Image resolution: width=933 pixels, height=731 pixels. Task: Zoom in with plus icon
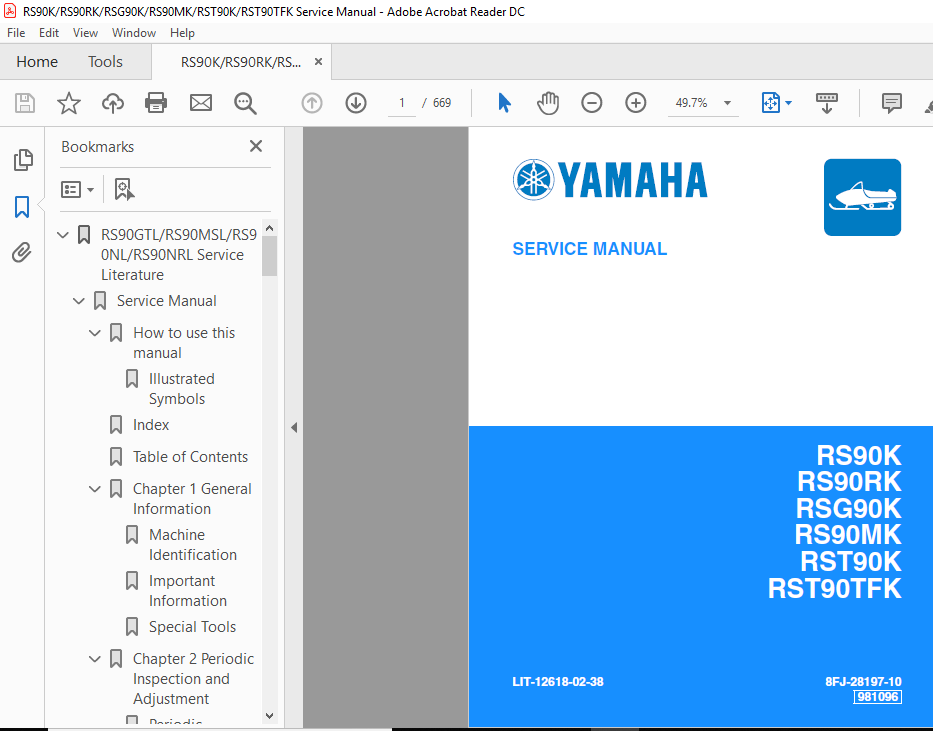pyautogui.click(x=635, y=103)
